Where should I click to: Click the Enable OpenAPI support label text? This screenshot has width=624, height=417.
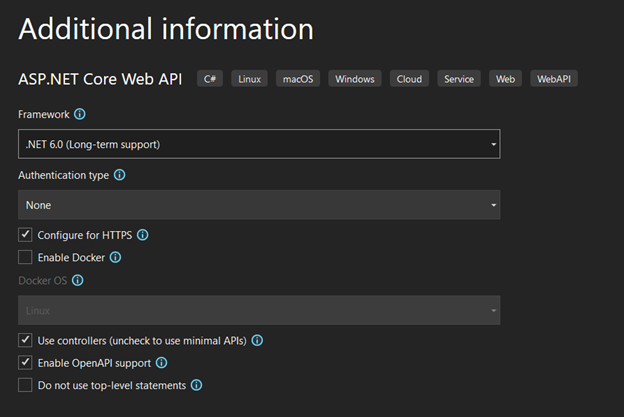[x=94, y=363]
